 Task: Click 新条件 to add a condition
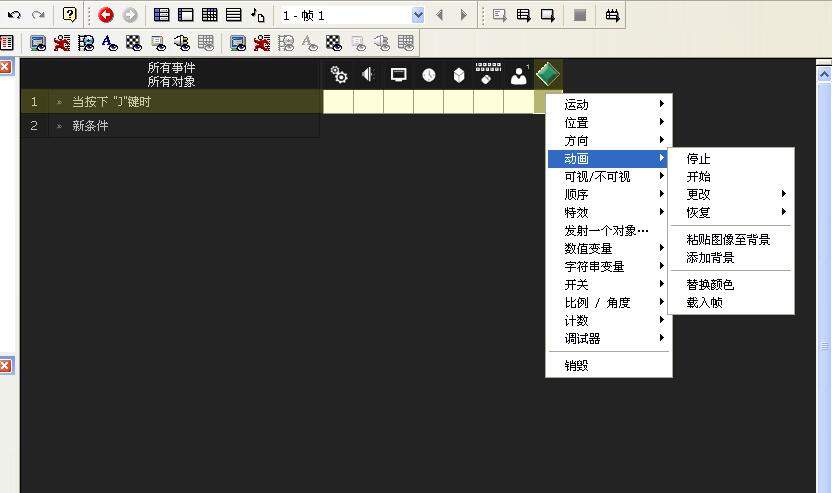click(x=90, y=126)
